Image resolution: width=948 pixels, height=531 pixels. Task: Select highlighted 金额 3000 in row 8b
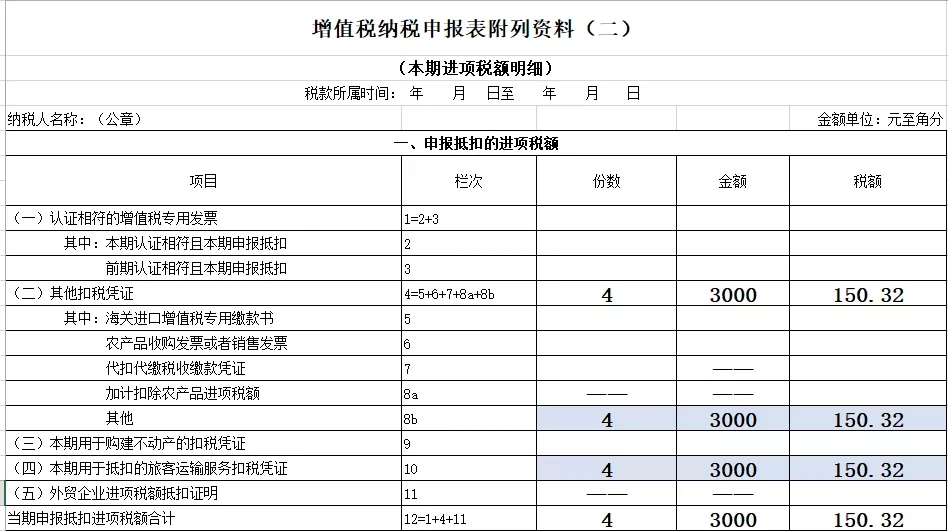pyautogui.click(x=733, y=418)
